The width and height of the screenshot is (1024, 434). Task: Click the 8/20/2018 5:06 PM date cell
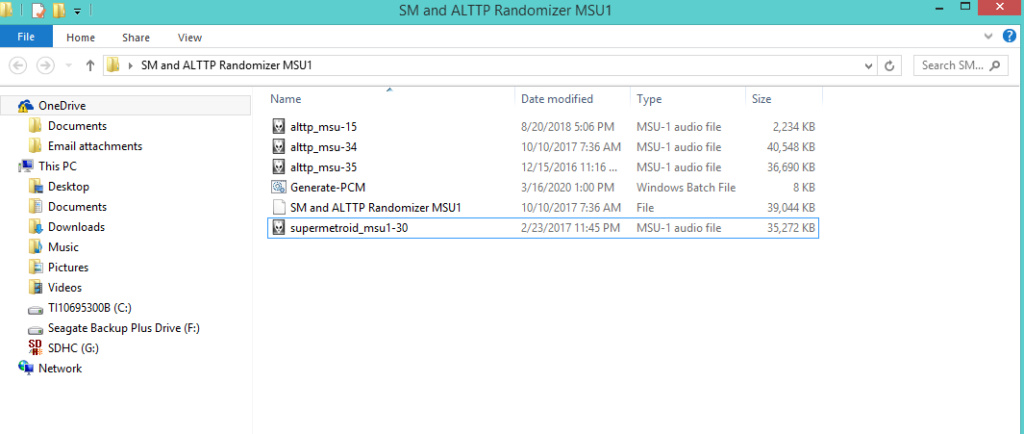point(568,127)
